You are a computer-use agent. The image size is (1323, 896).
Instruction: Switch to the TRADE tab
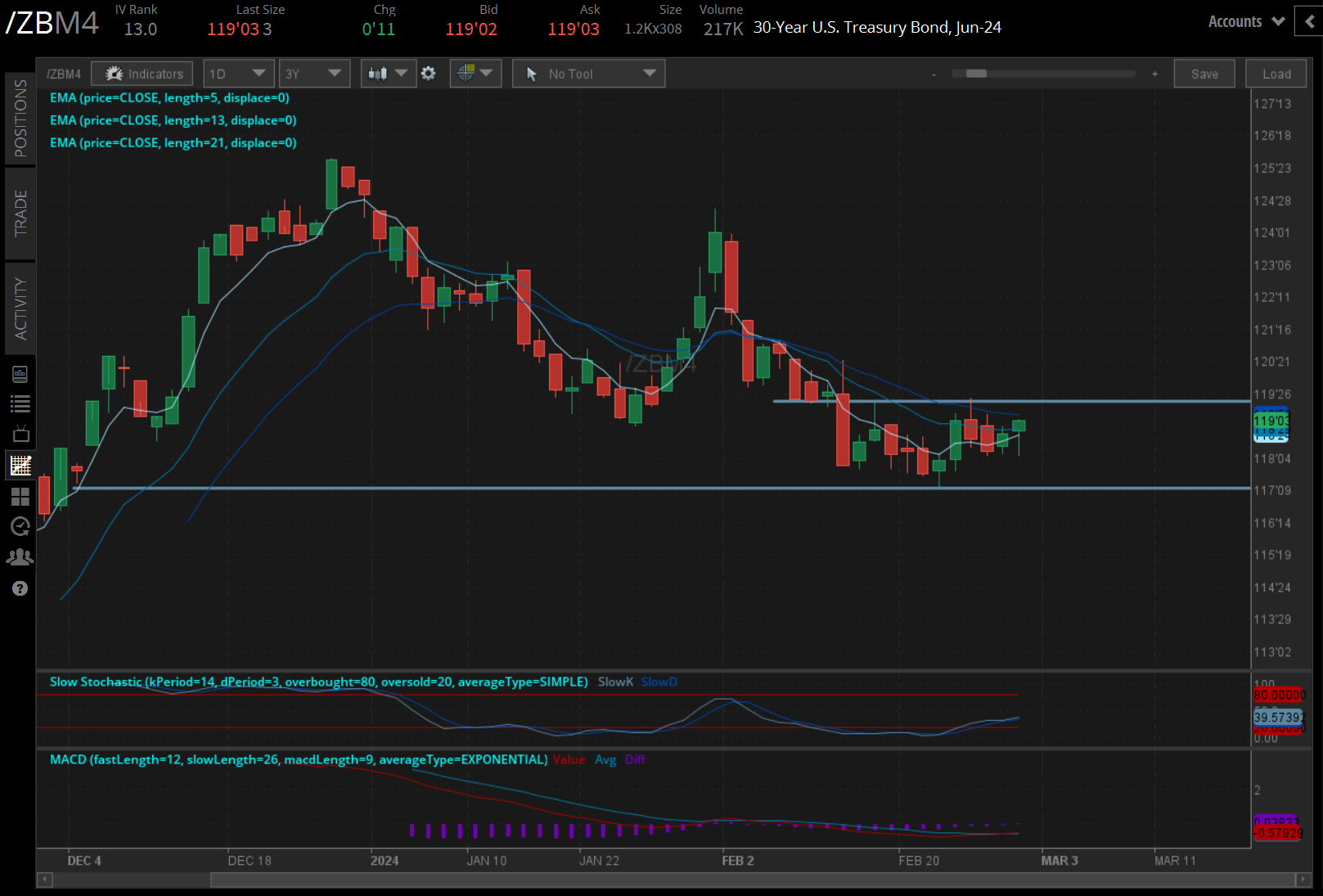(x=20, y=213)
